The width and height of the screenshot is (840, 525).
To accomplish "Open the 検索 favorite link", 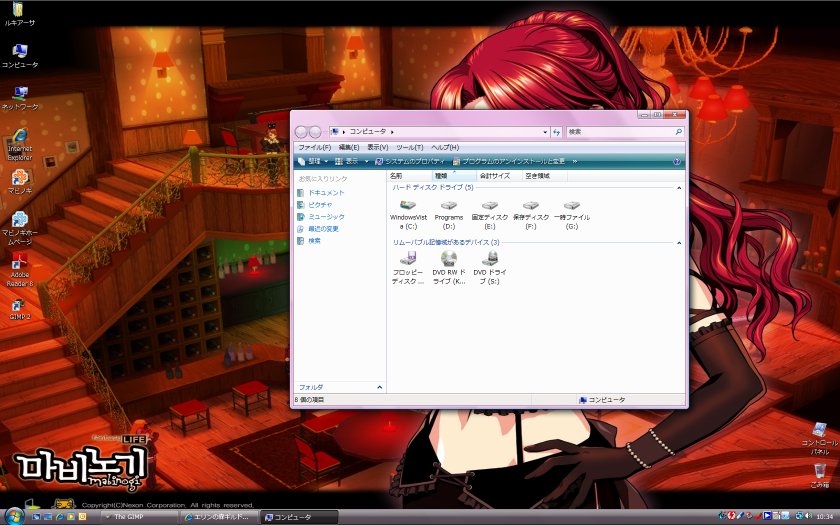I will point(309,241).
